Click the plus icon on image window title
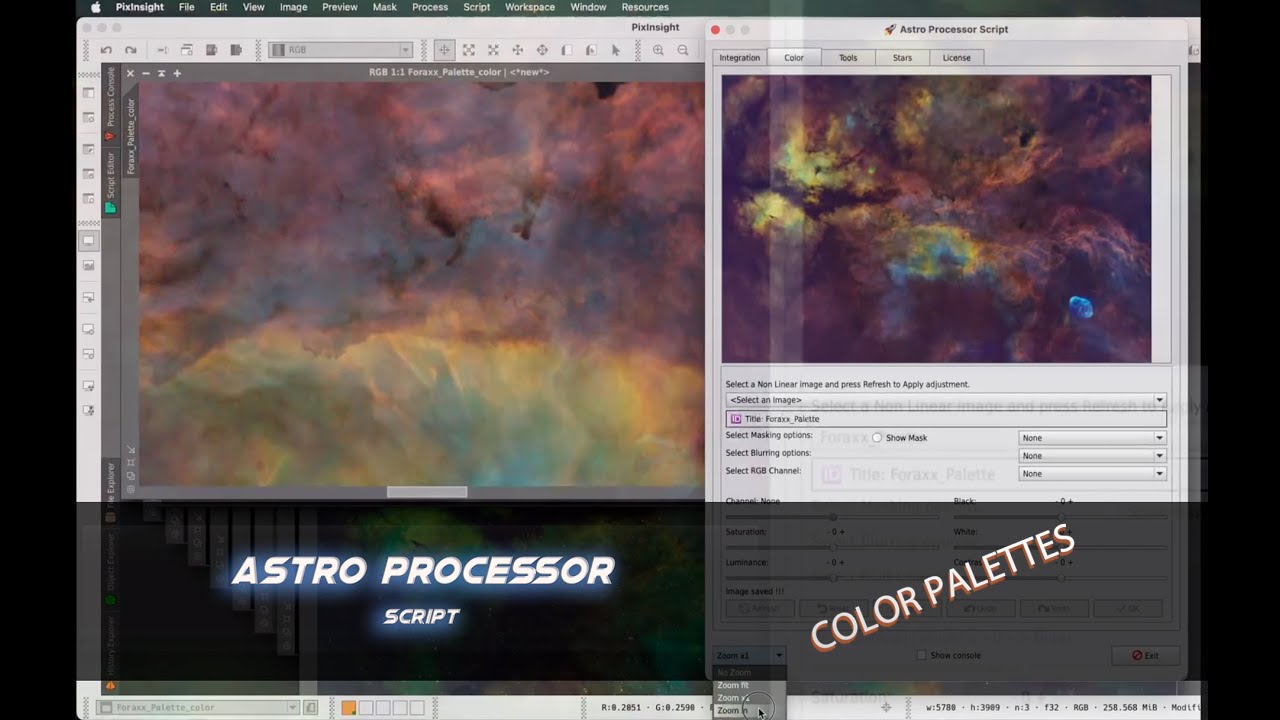The image size is (1280, 720). [x=177, y=73]
